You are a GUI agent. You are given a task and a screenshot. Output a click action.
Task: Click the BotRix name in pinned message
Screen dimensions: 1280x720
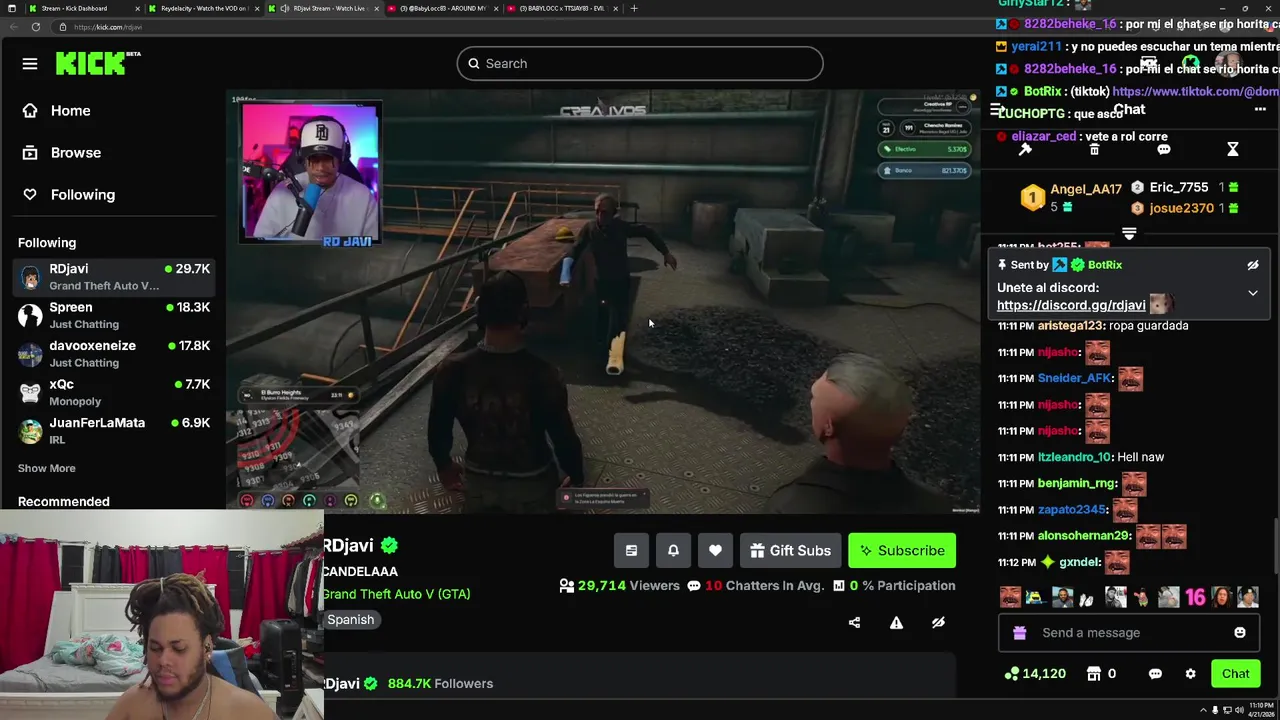1105,265
